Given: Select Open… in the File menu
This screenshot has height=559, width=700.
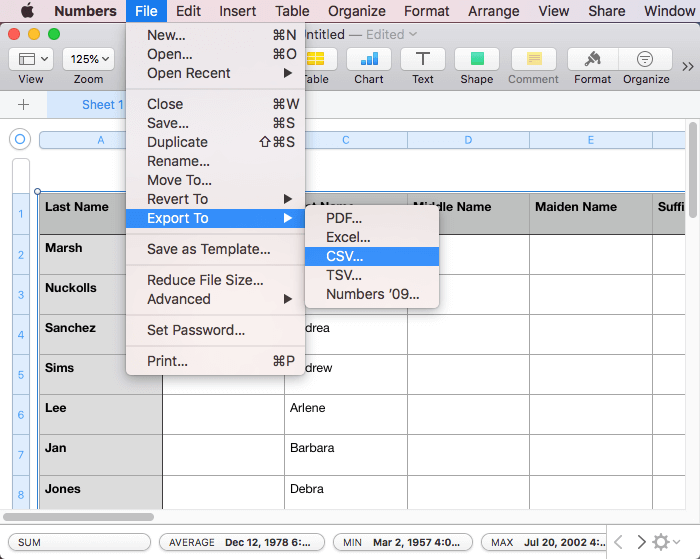Looking at the screenshot, I should point(216,54).
